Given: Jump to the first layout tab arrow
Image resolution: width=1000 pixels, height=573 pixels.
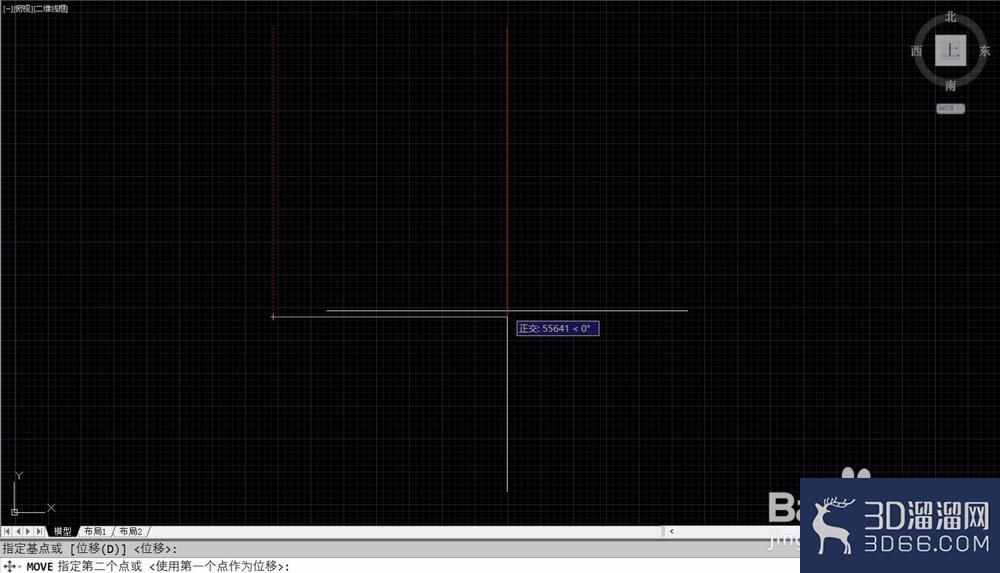Looking at the screenshot, I should 6,531.
